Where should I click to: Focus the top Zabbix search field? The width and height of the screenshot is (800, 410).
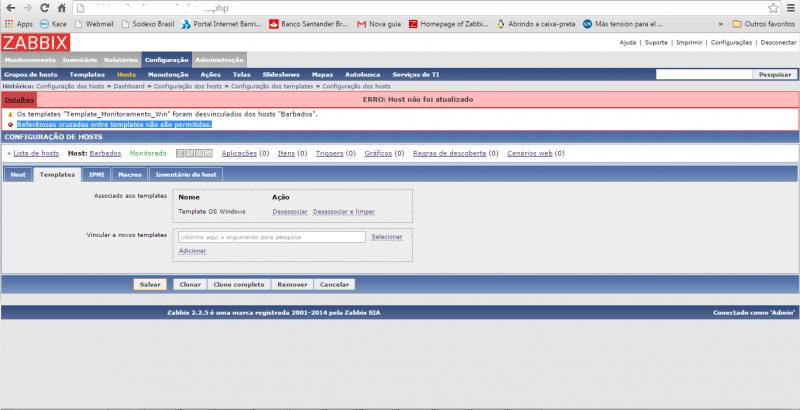point(705,75)
